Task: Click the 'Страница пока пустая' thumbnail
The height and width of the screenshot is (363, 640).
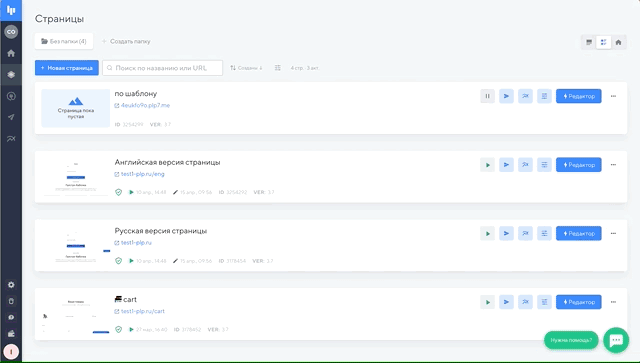Action: click(x=76, y=108)
